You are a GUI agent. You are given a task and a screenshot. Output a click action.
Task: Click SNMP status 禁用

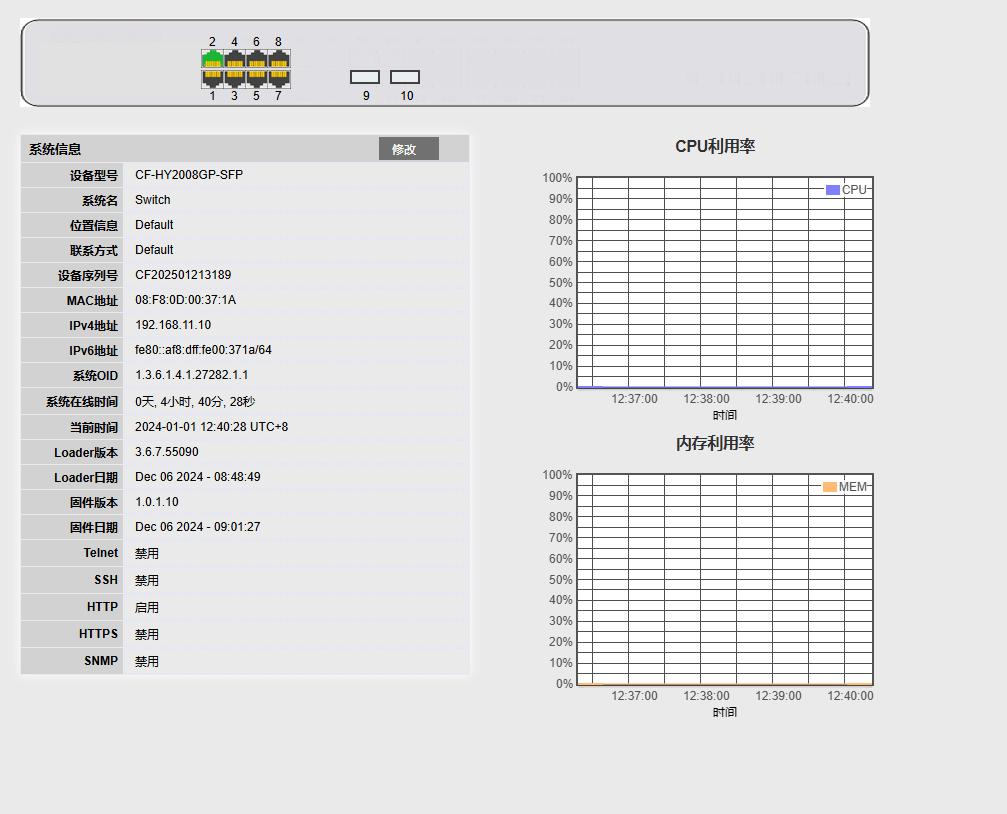tap(146, 661)
